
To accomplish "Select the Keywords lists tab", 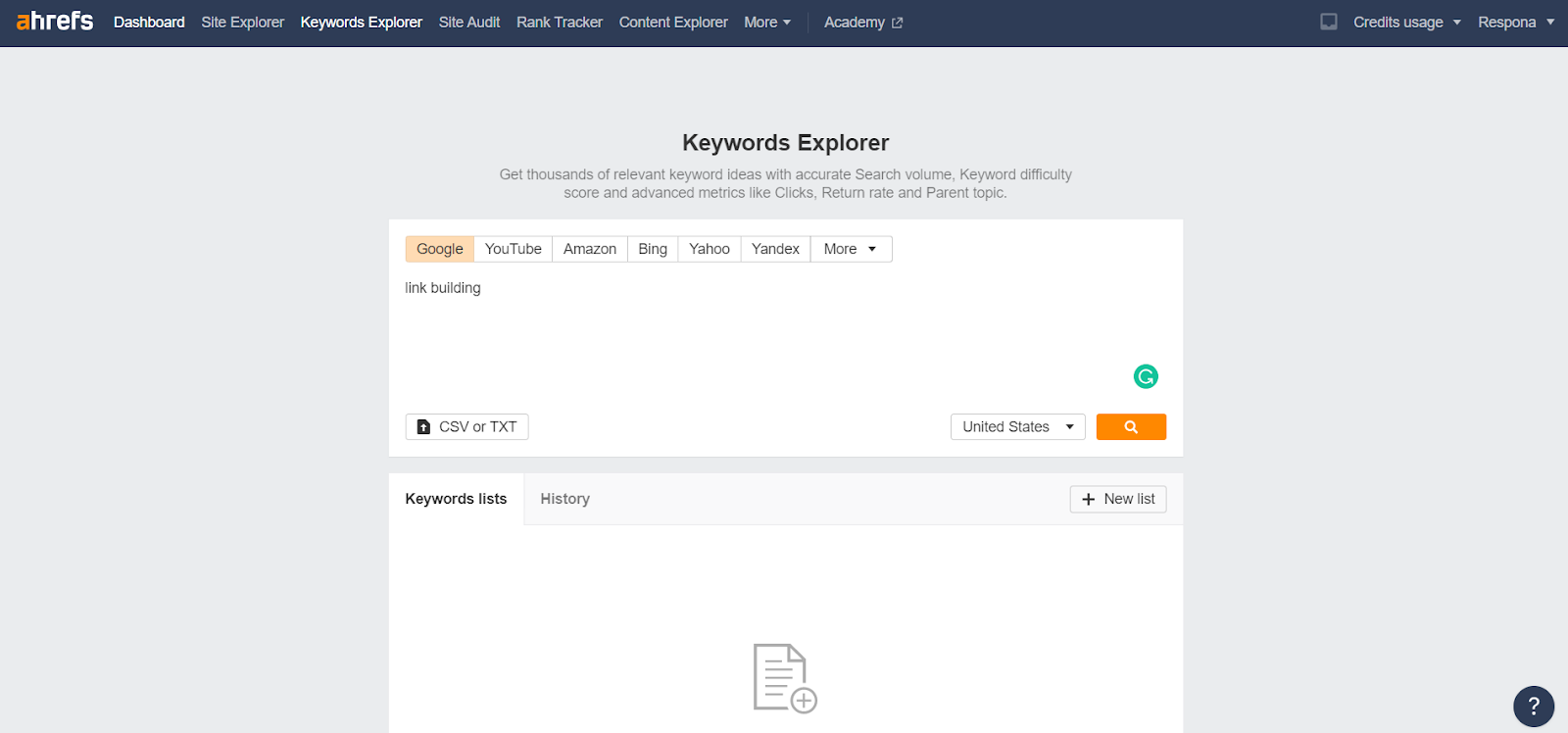I will click(456, 499).
